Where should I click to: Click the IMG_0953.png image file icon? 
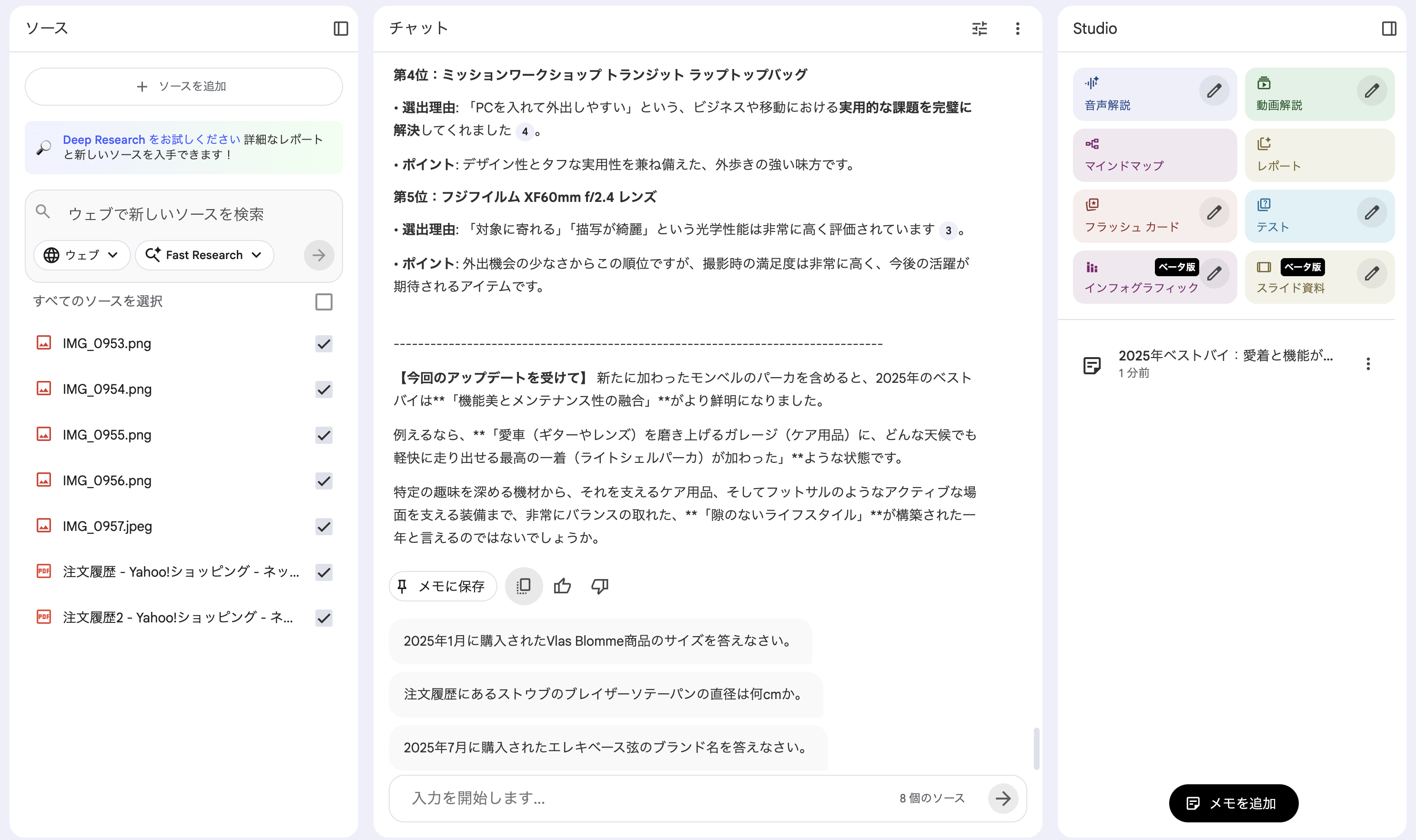[x=44, y=343]
